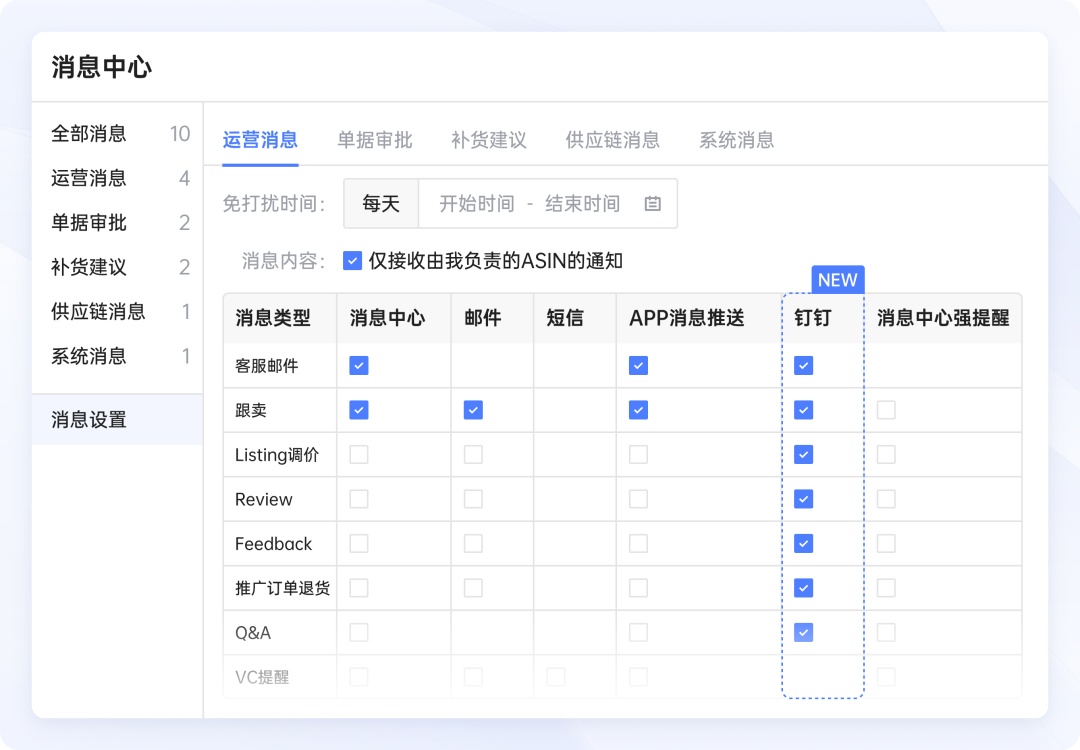Uncheck 跟卖 邮件 checkbox
This screenshot has width=1080, height=750.
pyautogui.click(x=473, y=410)
